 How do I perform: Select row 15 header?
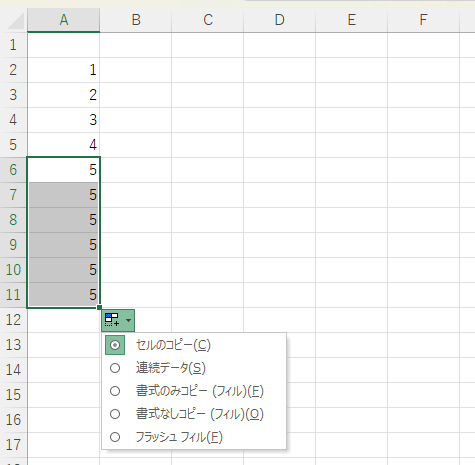pos(13,395)
